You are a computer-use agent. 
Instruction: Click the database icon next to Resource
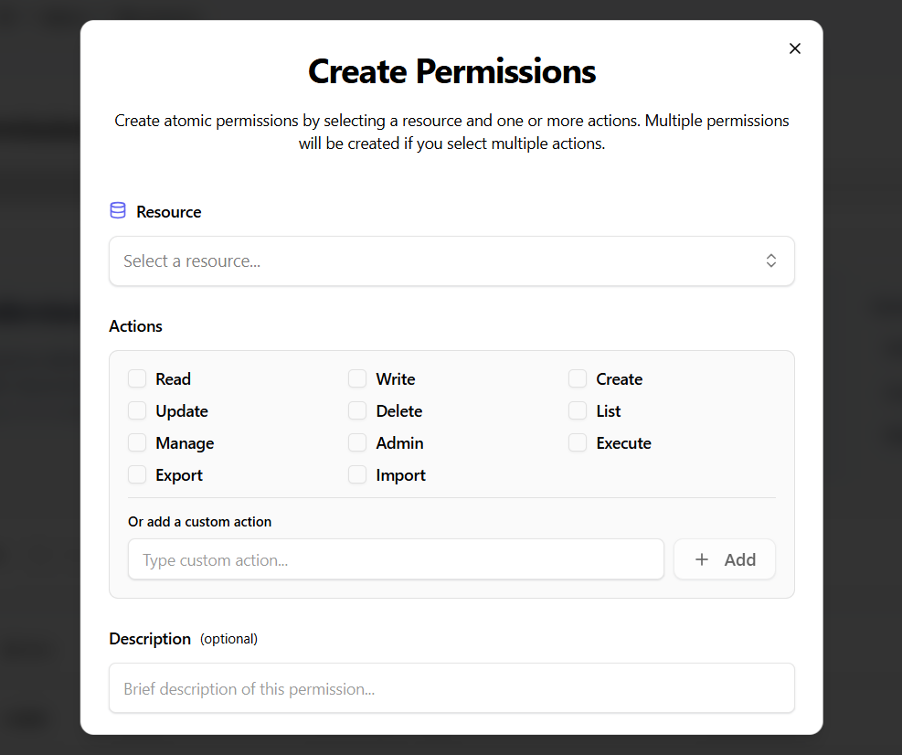point(117,211)
